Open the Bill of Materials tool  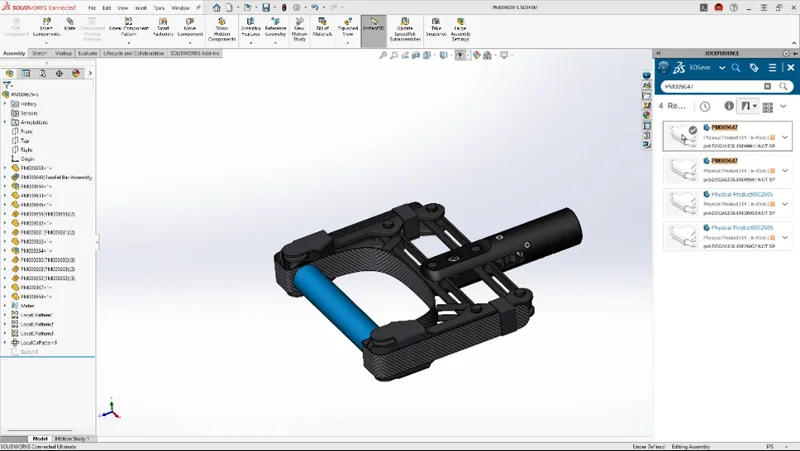[x=322, y=27]
